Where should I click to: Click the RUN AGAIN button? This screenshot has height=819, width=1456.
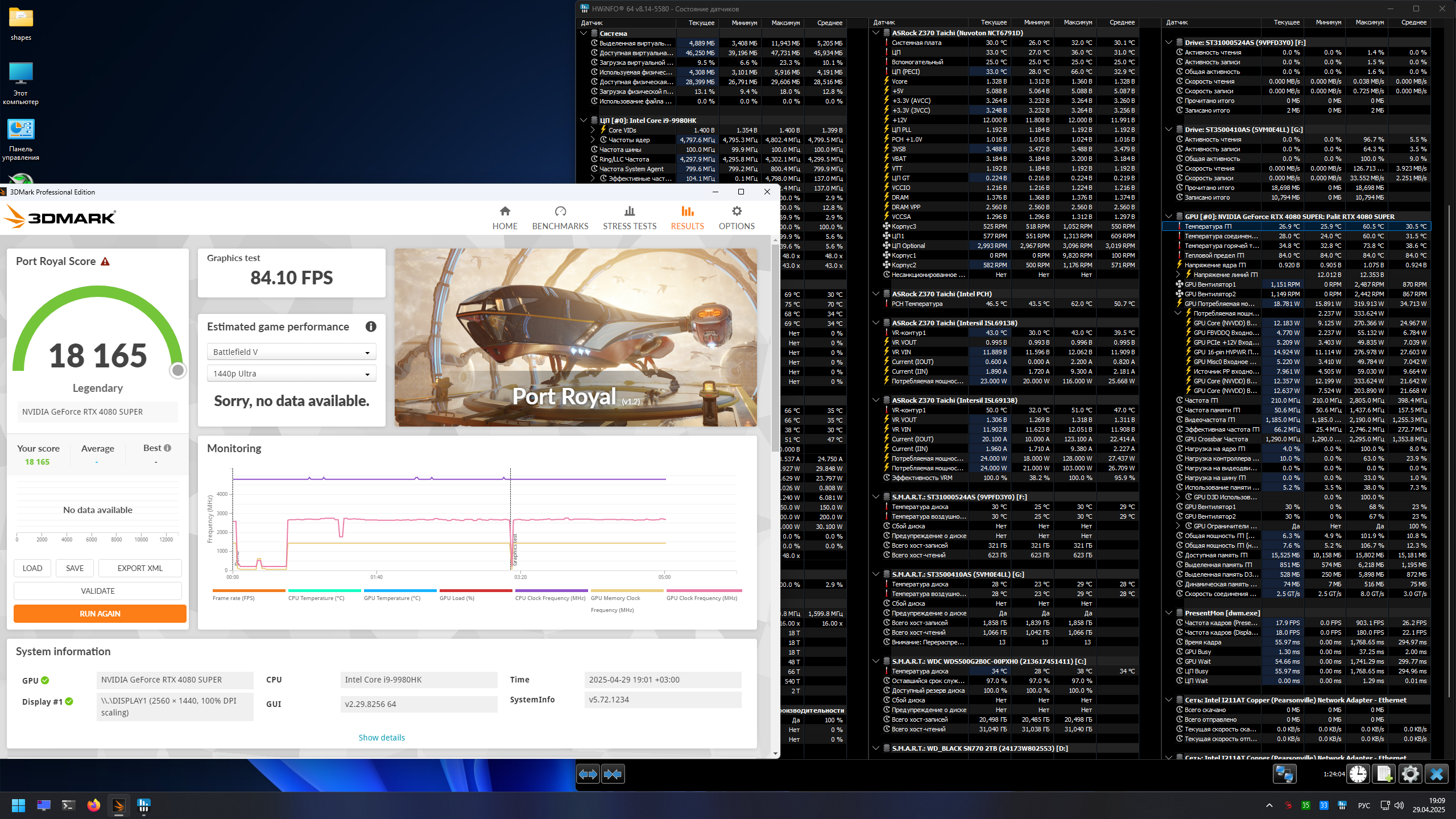click(x=100, y=614)
